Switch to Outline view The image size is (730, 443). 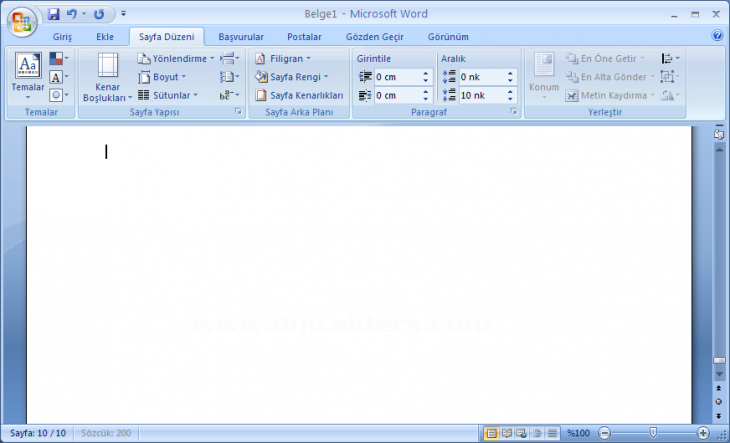click(537, 433)
